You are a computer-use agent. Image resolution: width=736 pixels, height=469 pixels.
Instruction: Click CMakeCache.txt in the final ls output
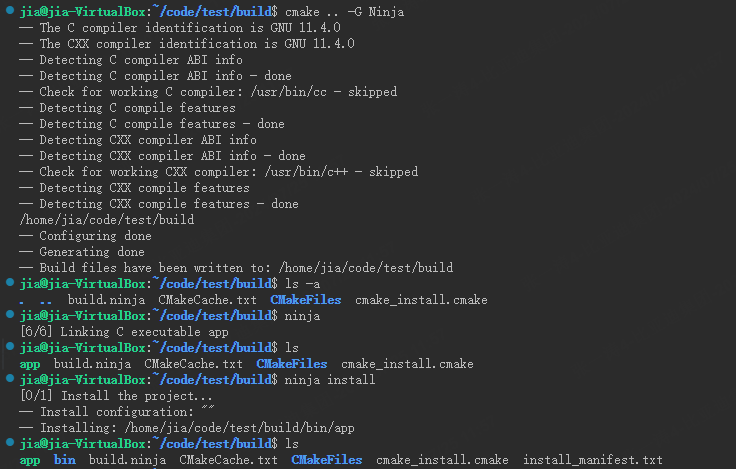pos(228,460)
